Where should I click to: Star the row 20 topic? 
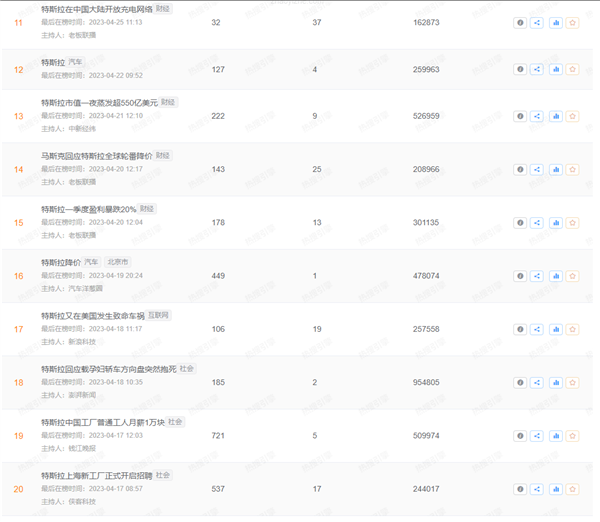point(572,489)
